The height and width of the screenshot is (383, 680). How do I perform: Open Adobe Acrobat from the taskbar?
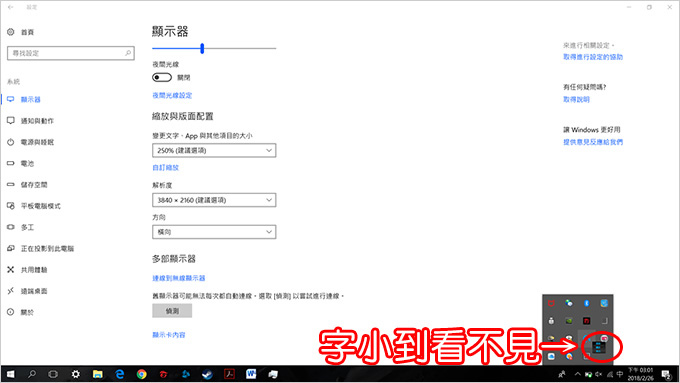click(x=229, y=374)
